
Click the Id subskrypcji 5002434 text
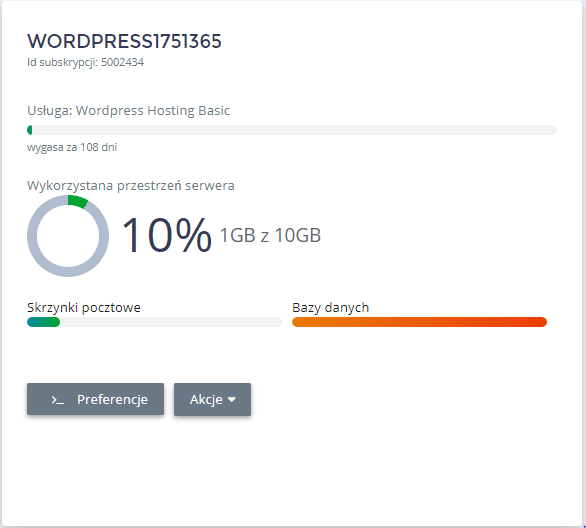[85, 62]
